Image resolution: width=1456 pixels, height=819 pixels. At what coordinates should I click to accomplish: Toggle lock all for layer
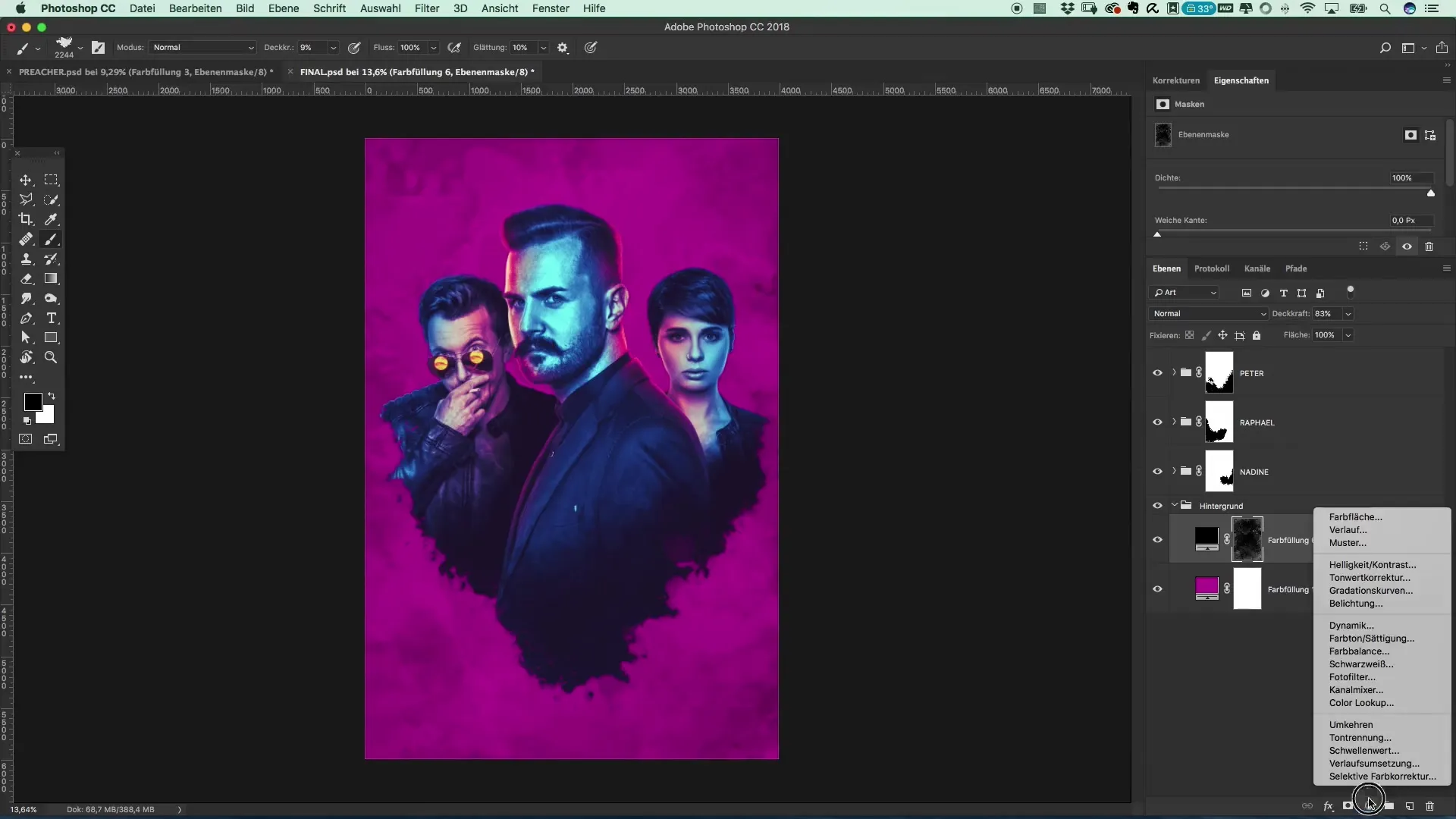pos(1257,335)
